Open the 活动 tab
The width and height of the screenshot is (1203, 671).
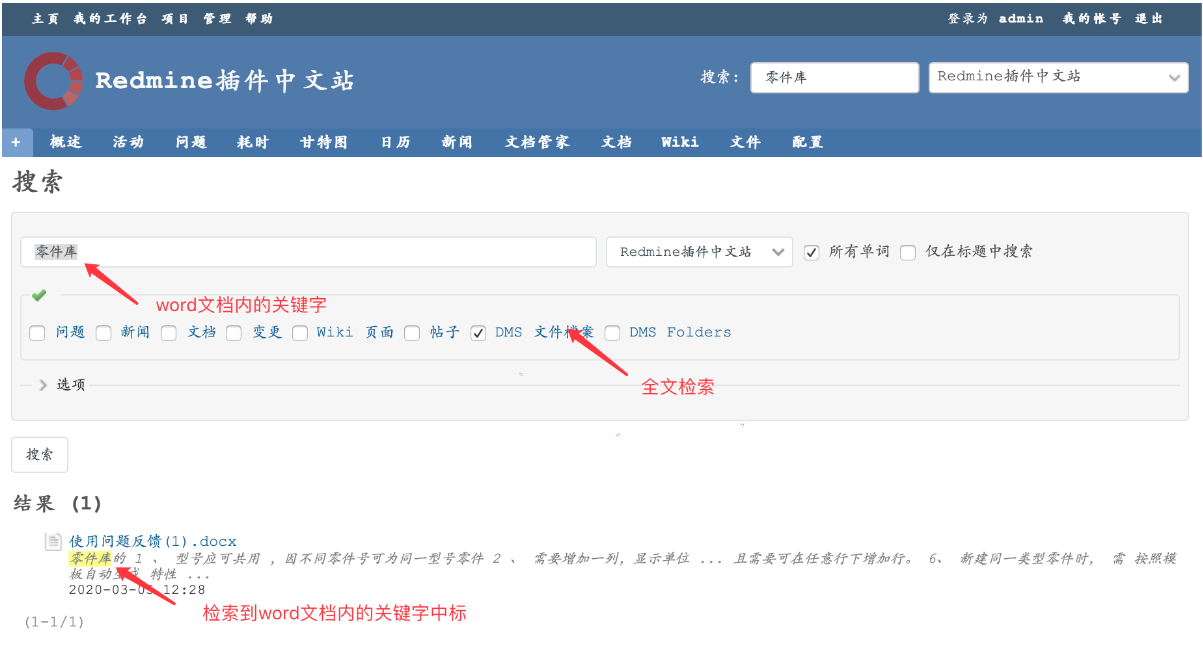coord(128,142)
